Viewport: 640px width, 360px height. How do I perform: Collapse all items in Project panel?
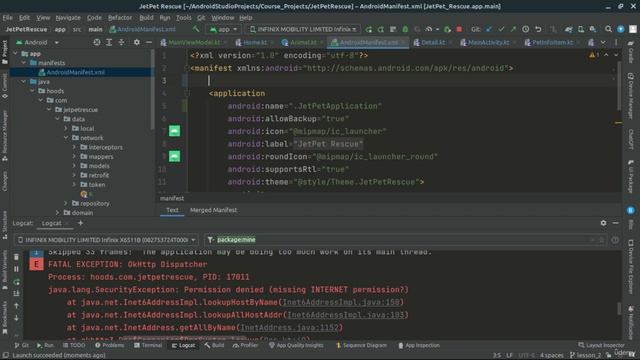pos(122,42)
